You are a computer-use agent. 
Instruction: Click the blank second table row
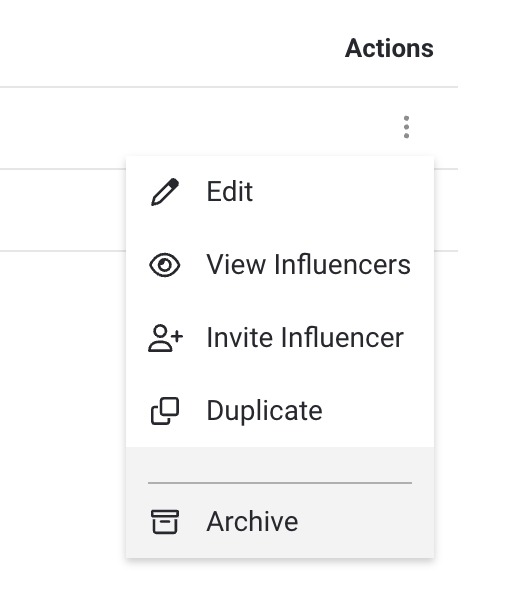63,210
